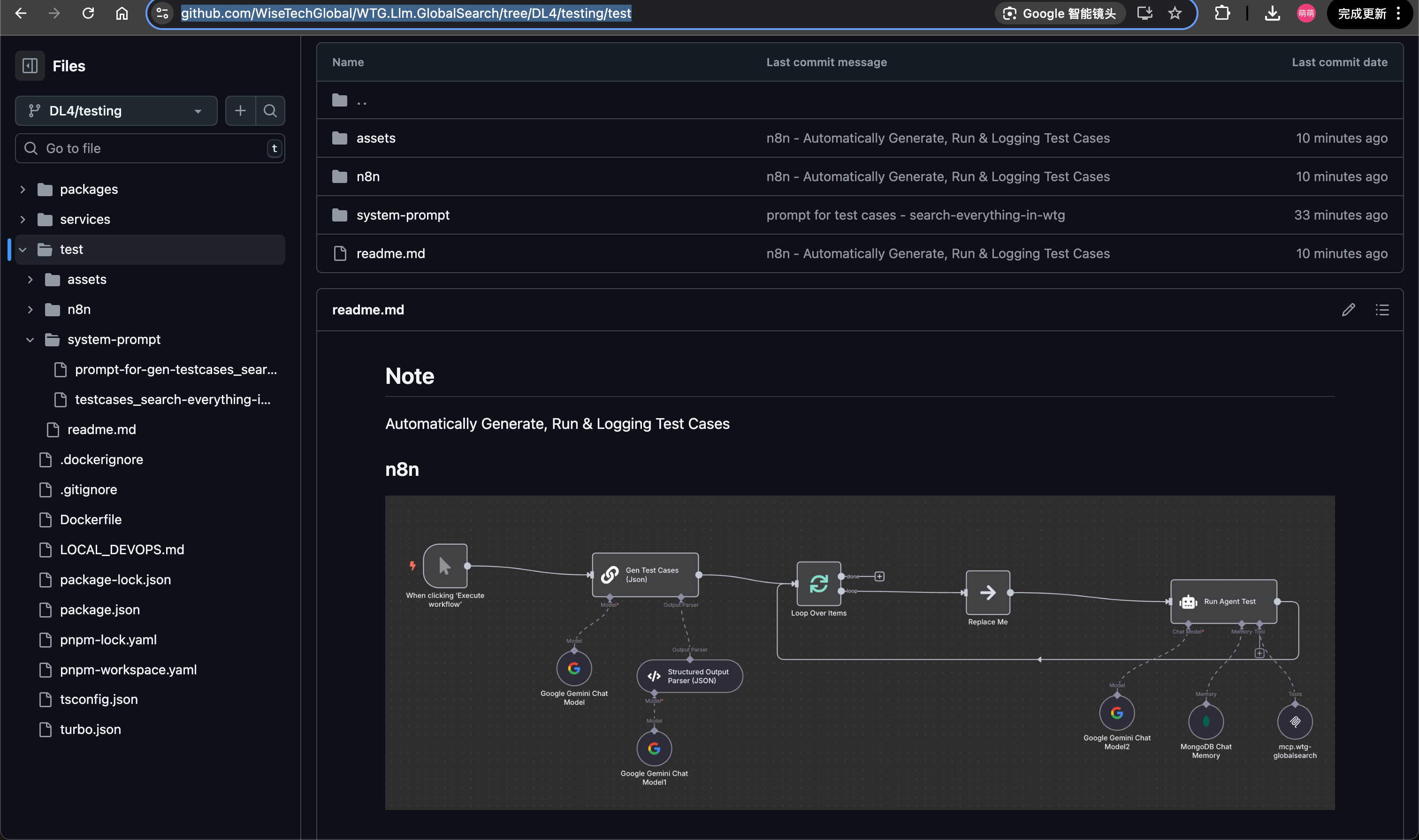Reload the page
Image resolution: width=1419 pixels, height=840 pixels.
click(88, 13)
